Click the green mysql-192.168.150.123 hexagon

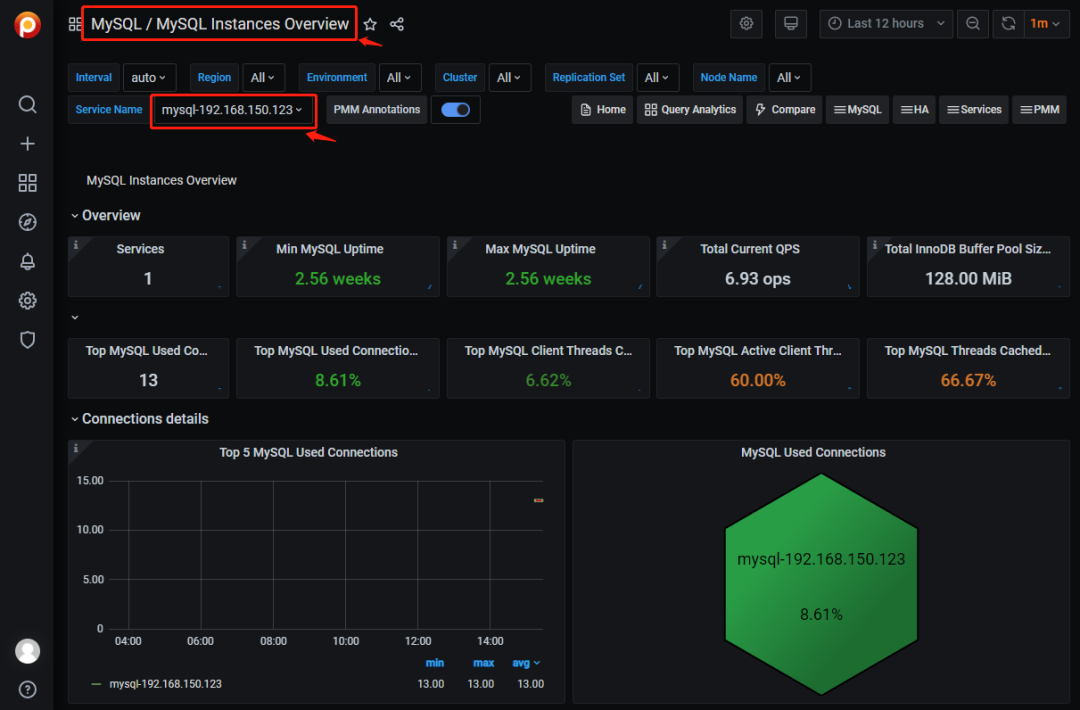[821, 585]
